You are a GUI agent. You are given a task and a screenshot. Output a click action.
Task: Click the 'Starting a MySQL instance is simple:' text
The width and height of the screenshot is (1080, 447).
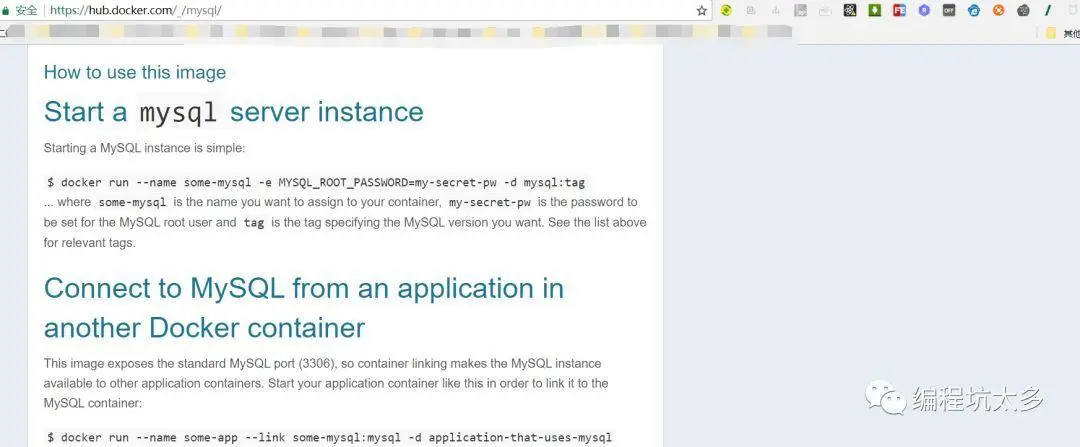point(144,148)
